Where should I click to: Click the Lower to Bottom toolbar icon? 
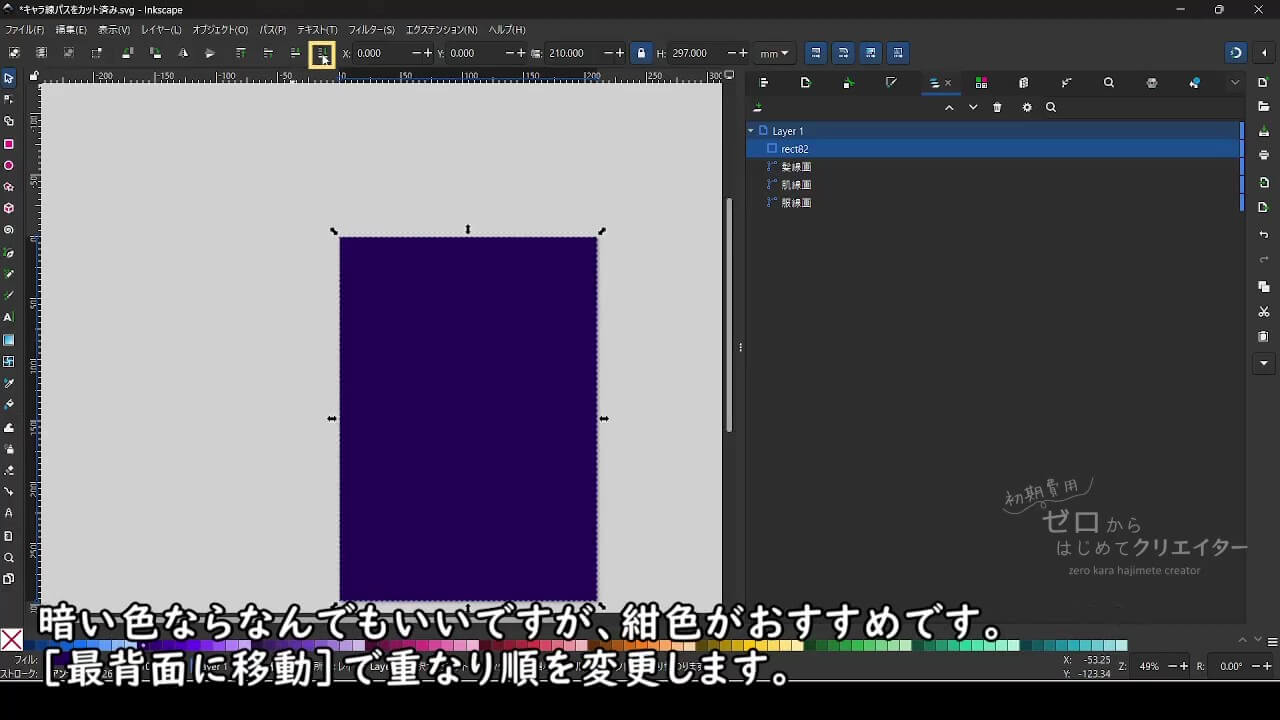point(322,54)
